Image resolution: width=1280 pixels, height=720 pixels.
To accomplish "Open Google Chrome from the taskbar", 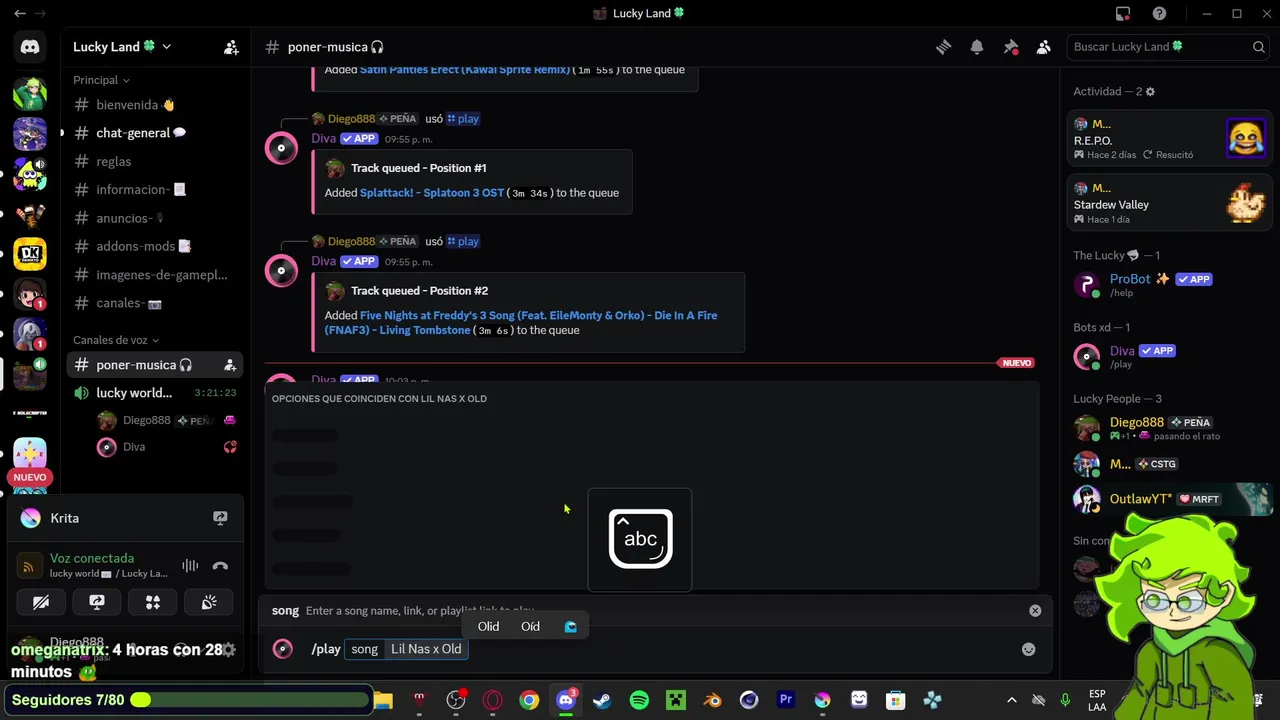I will coord(529,700).
